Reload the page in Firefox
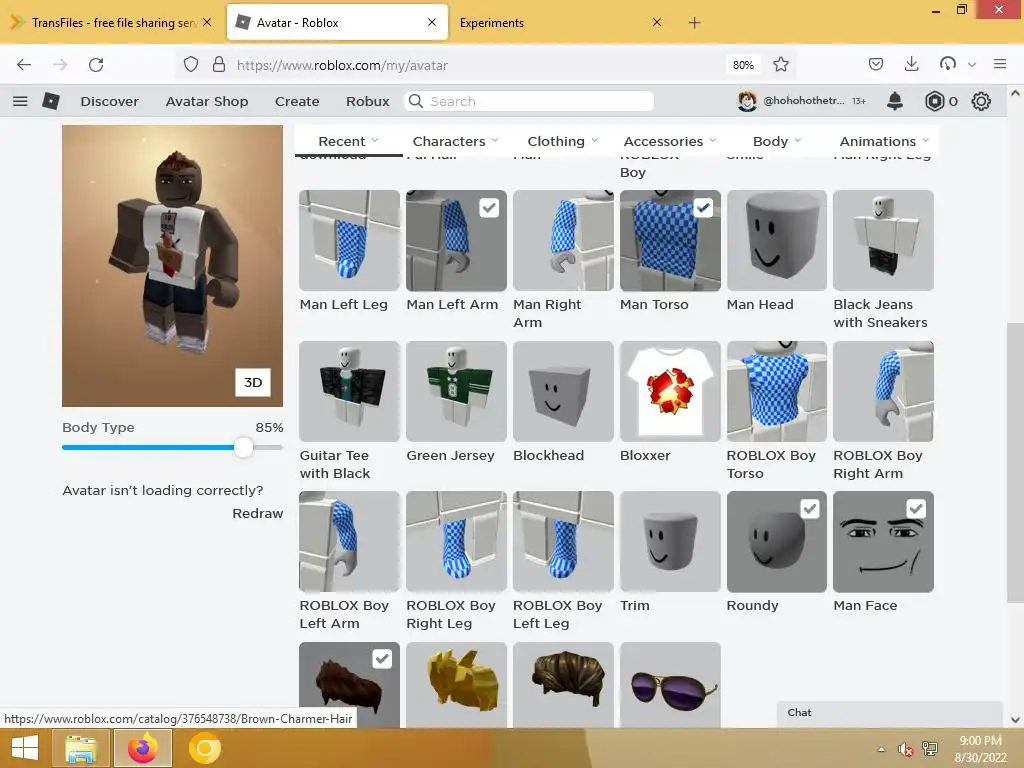Screen dimensions: 1024x768 (96, 65)
